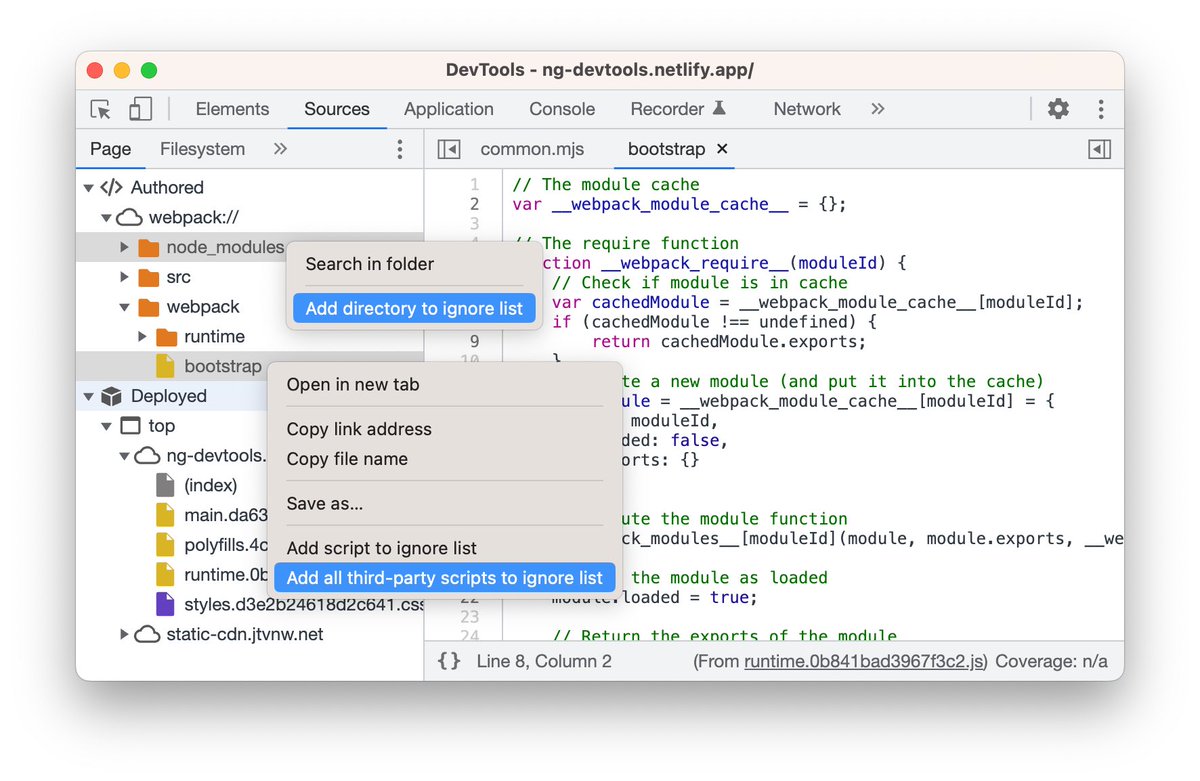Screen dimensions: 1200x781
Task: Collapse the top frame node
Action: (106, 426)
